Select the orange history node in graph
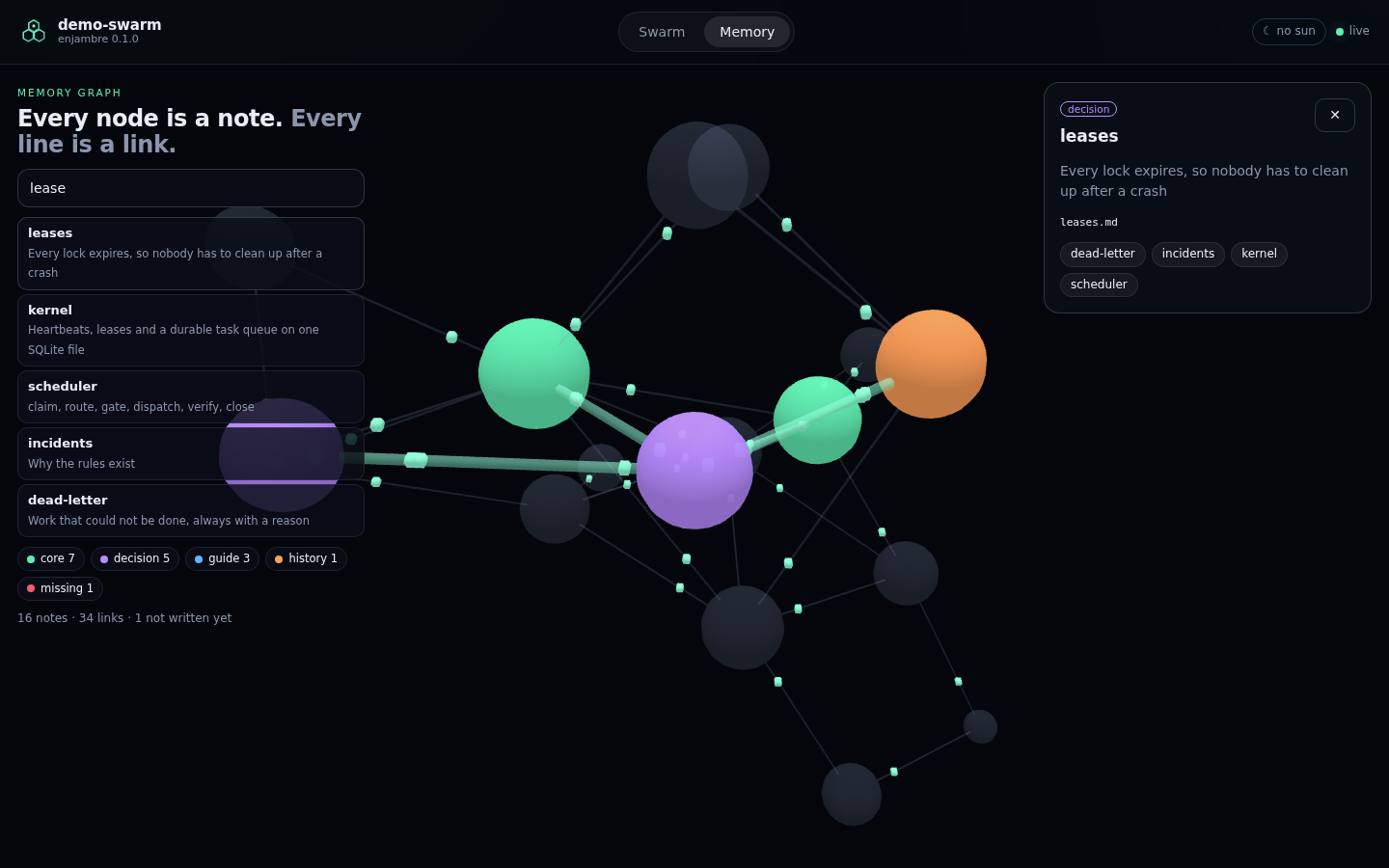 tap(931, 364)
